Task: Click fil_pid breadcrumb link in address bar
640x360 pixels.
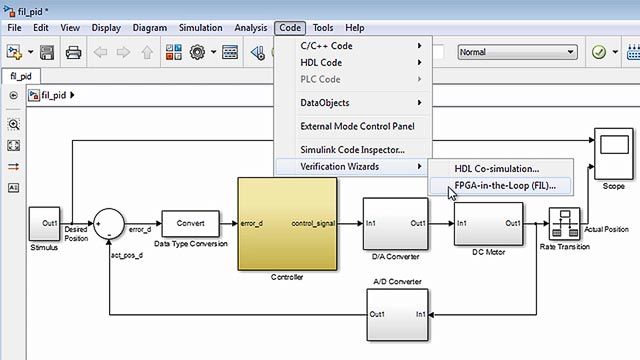Action: pos(53,96)
